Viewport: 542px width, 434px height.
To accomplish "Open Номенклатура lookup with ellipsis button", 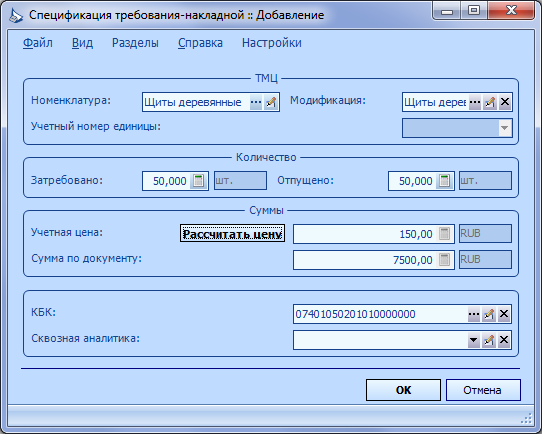I will click(256, 102).
